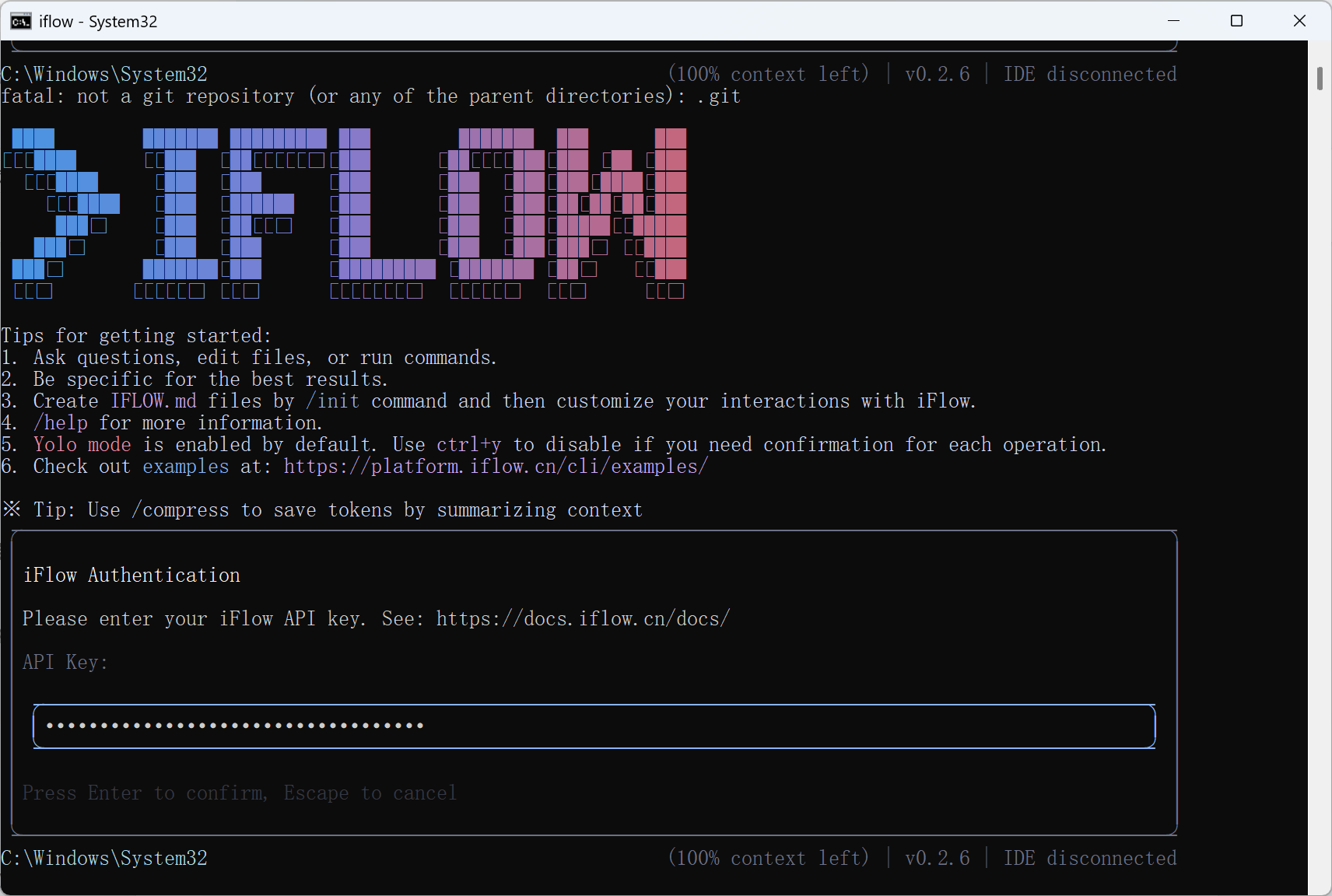Viewport: 1332px width, 896px height.
Task: Click the 'ctrl+y' shortcut text
Action: coord(468,445)
